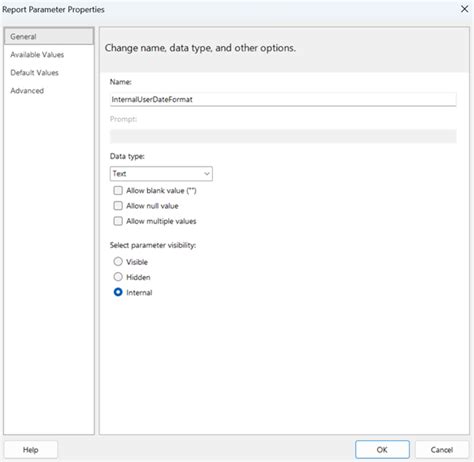Viewport: 474px width, 462px height.
Task: Click the 'Data type:' label
Action: click(127, 156)
